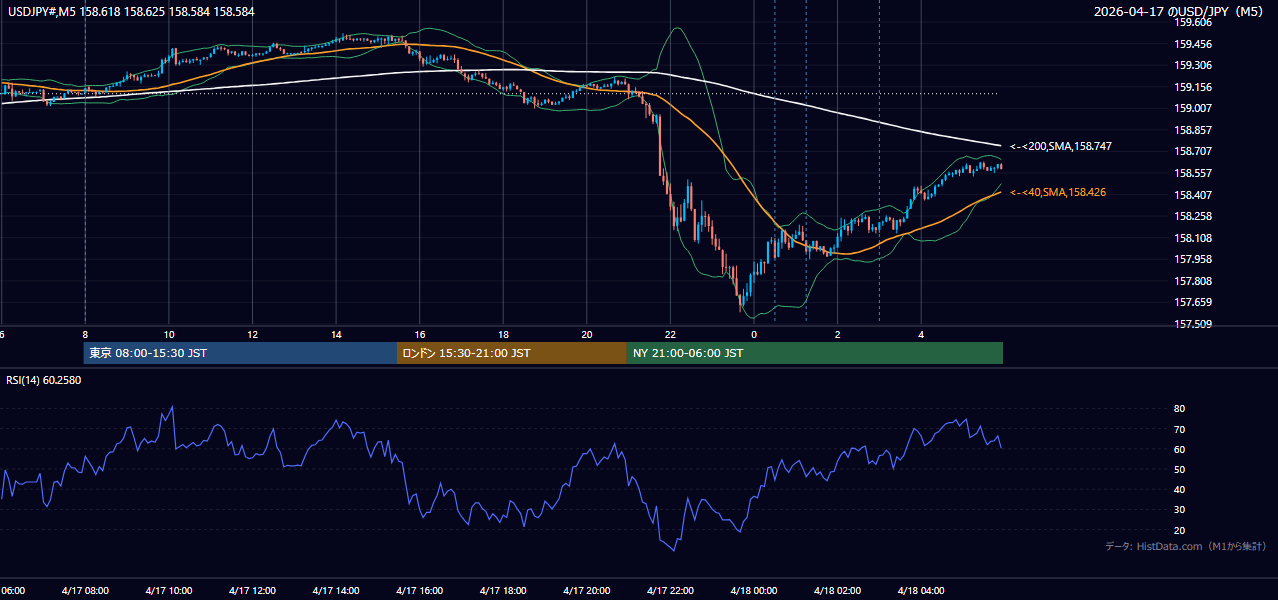This screenshot has height=600, width=1278.
Task: Click the 4/18 02:00 time axis label
Action: pyautogui.click(x=837, y=590)
